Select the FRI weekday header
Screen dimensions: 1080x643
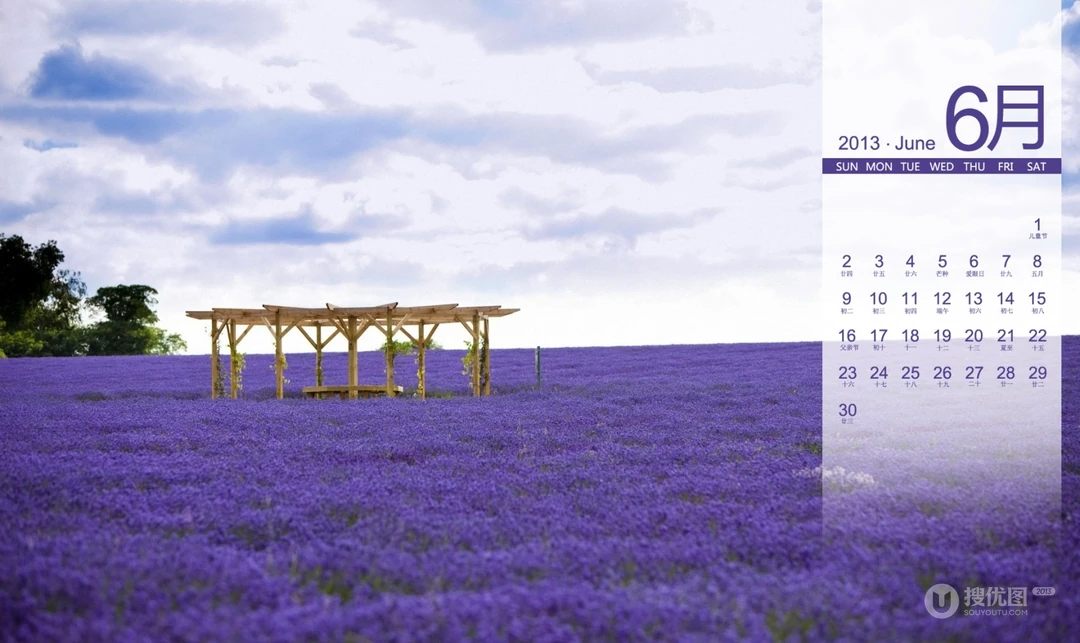1006,167
